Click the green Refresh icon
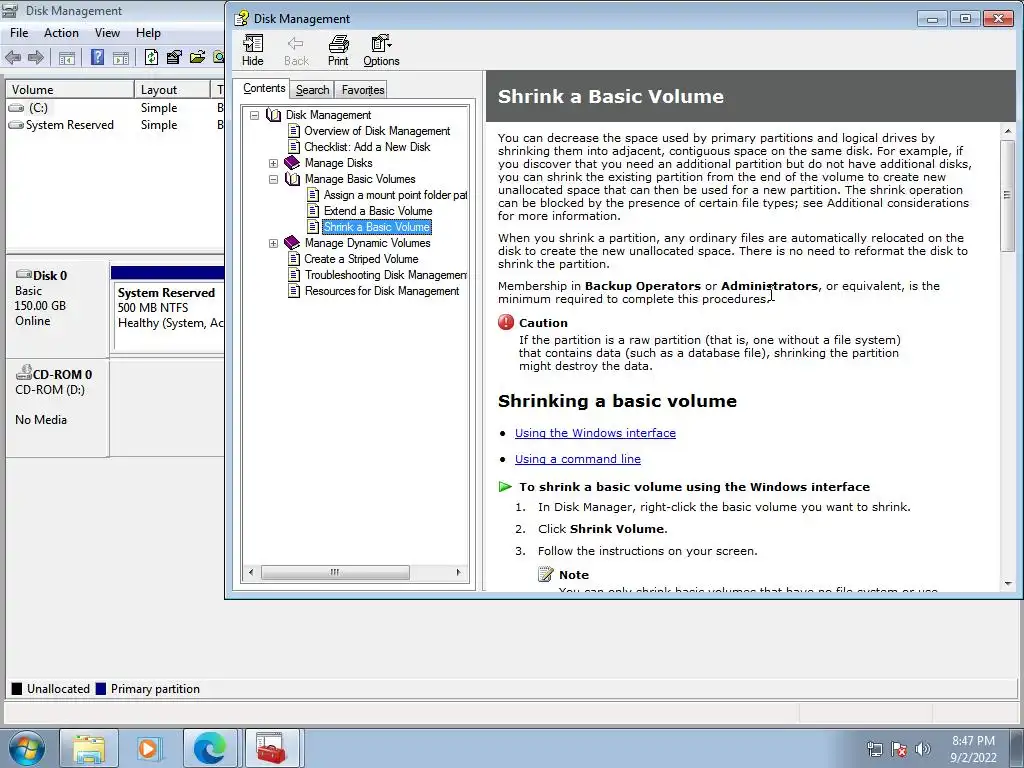 (x=152, y=57)
